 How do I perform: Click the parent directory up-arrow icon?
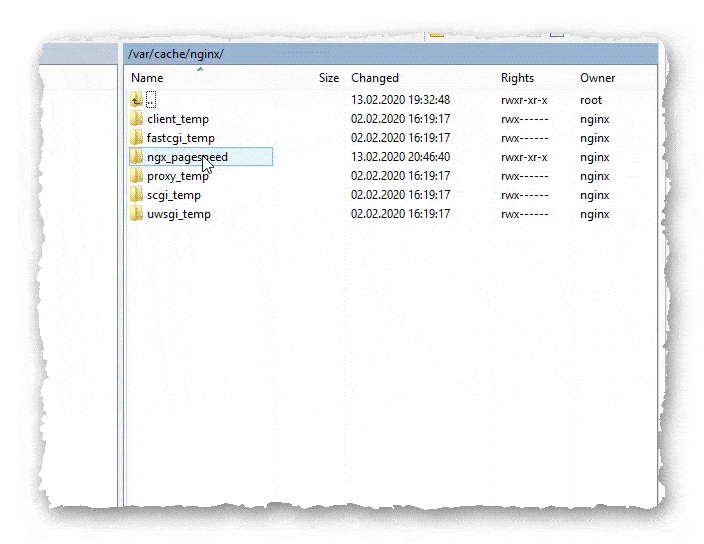pos(137,100)
